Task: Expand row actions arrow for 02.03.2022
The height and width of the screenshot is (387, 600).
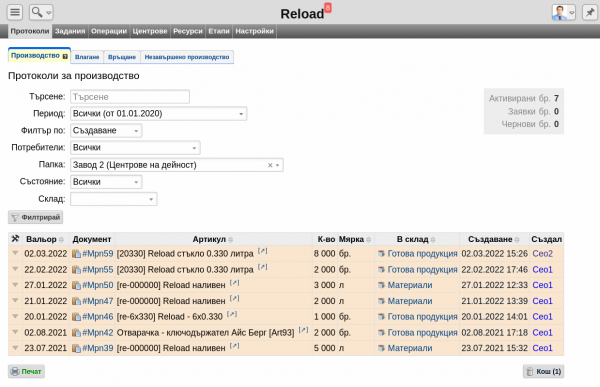Action: click(x=15, y=253)
